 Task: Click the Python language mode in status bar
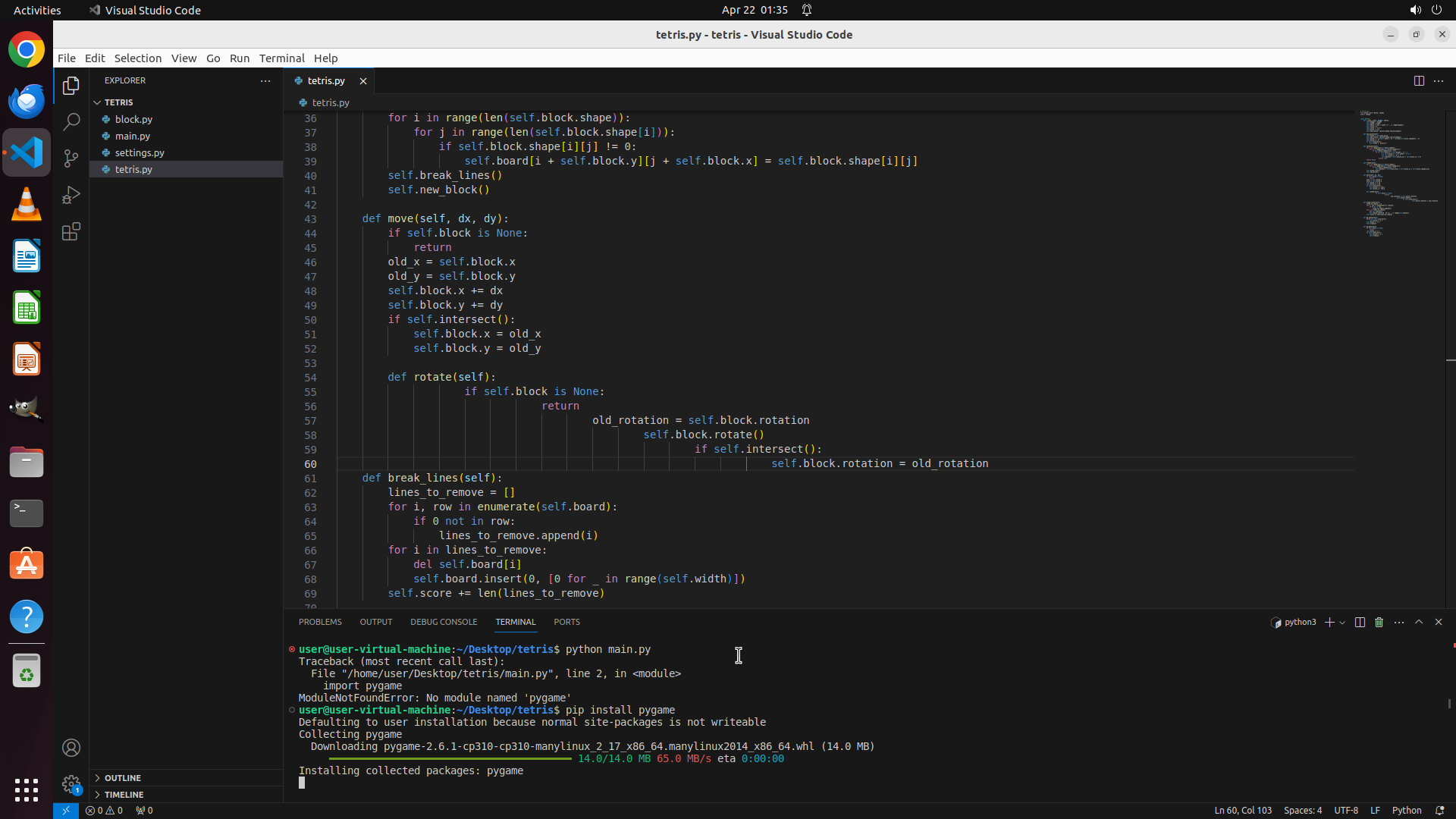click(1407, 810)
